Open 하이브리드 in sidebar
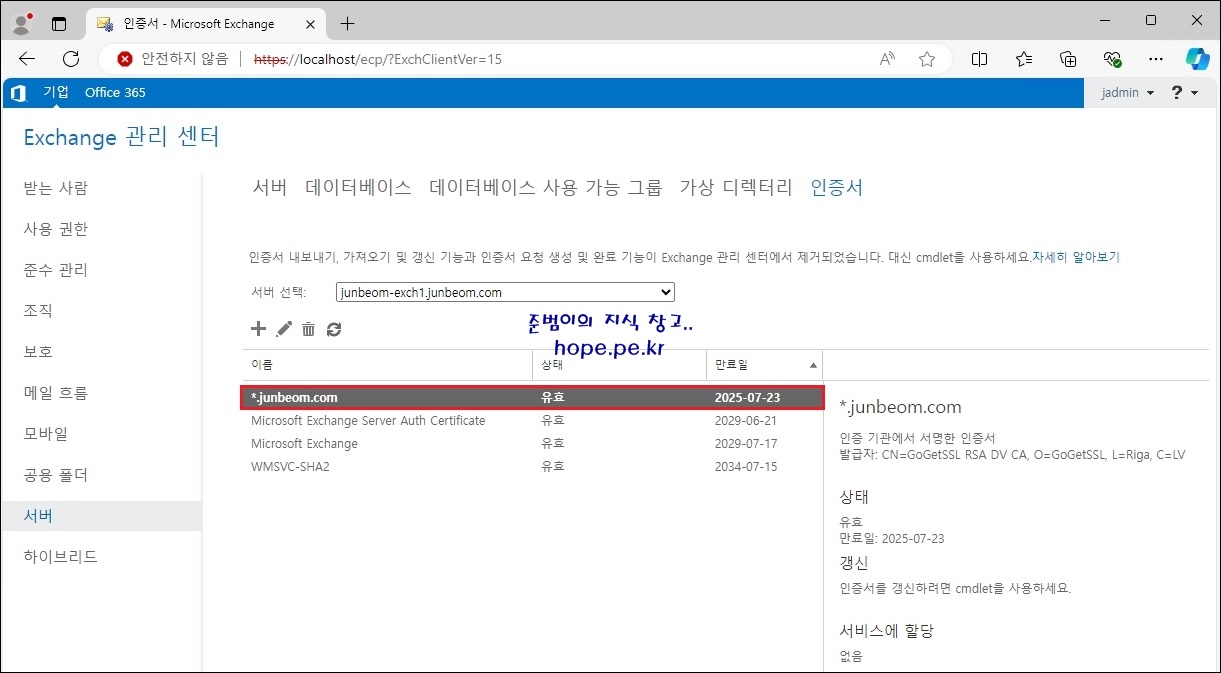 (x=61, y=557)
